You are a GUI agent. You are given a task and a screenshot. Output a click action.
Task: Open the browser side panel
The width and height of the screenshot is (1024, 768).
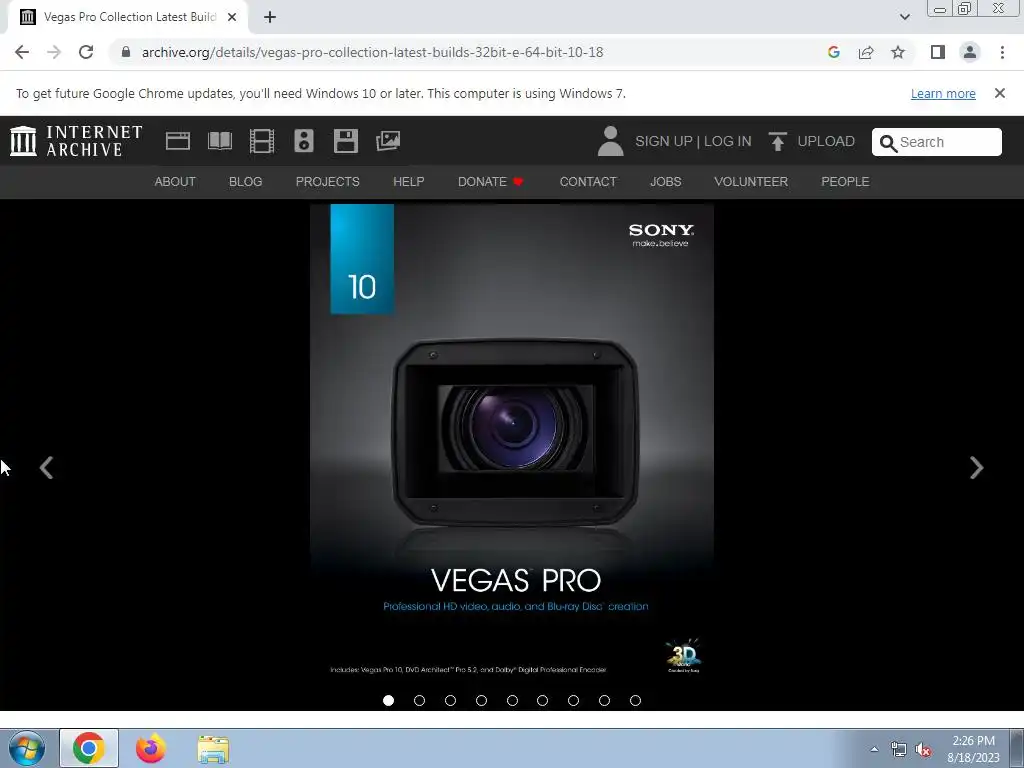click(x=938, y=52)
